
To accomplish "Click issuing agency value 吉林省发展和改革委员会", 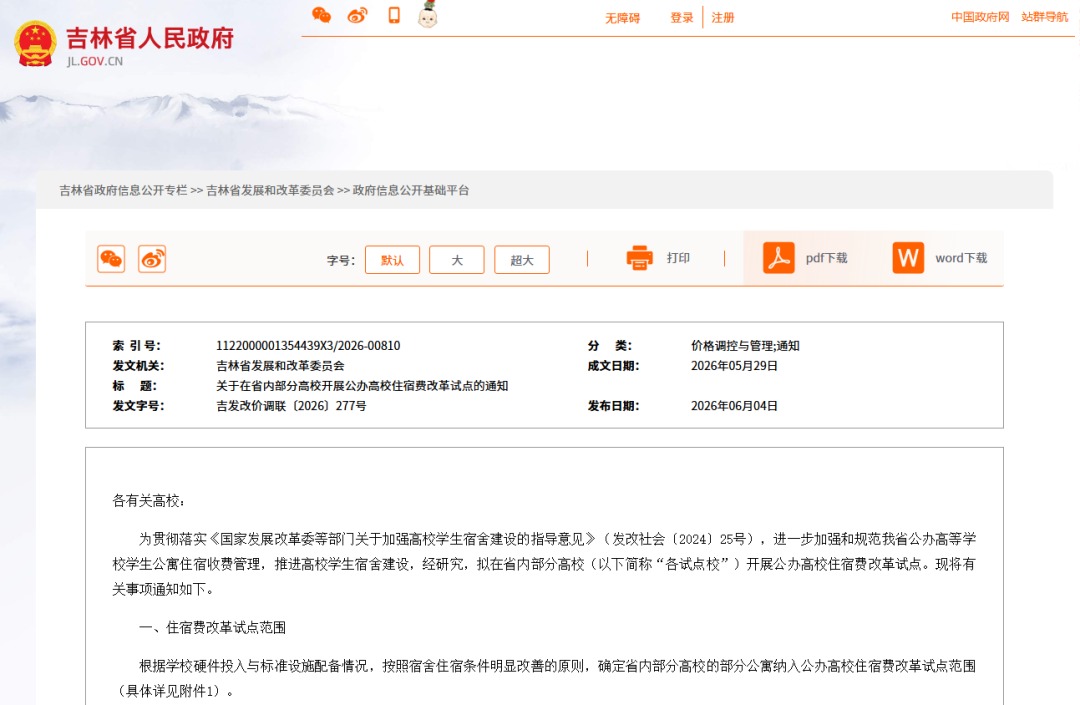I will (280, 366).
